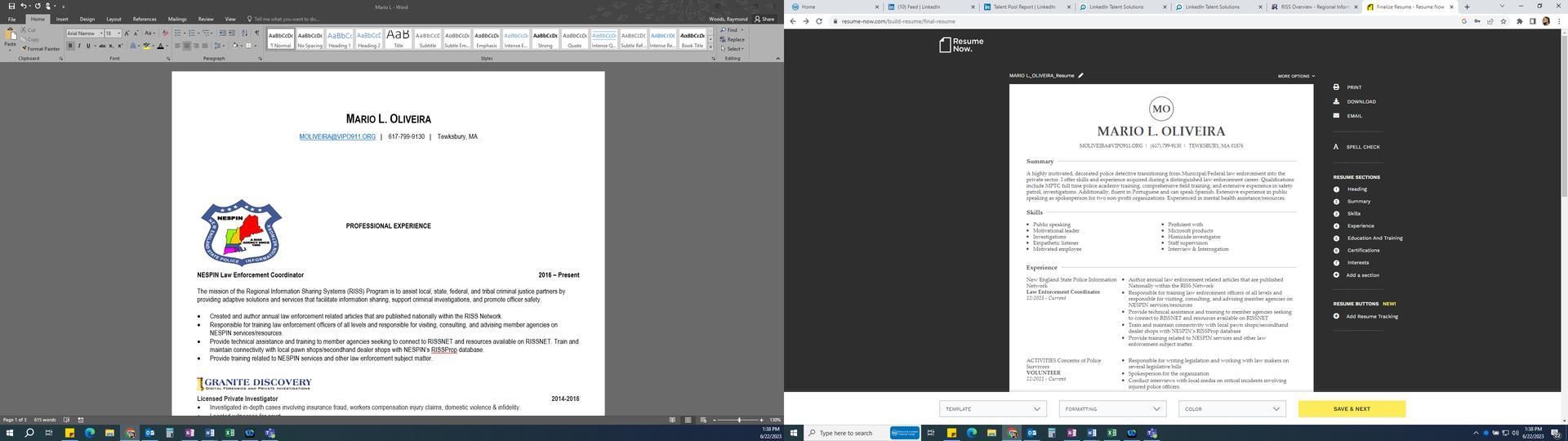1568x441 pixels.
Task: Apply Heading 1 style thumbnail
Action: tap(340, 38)
